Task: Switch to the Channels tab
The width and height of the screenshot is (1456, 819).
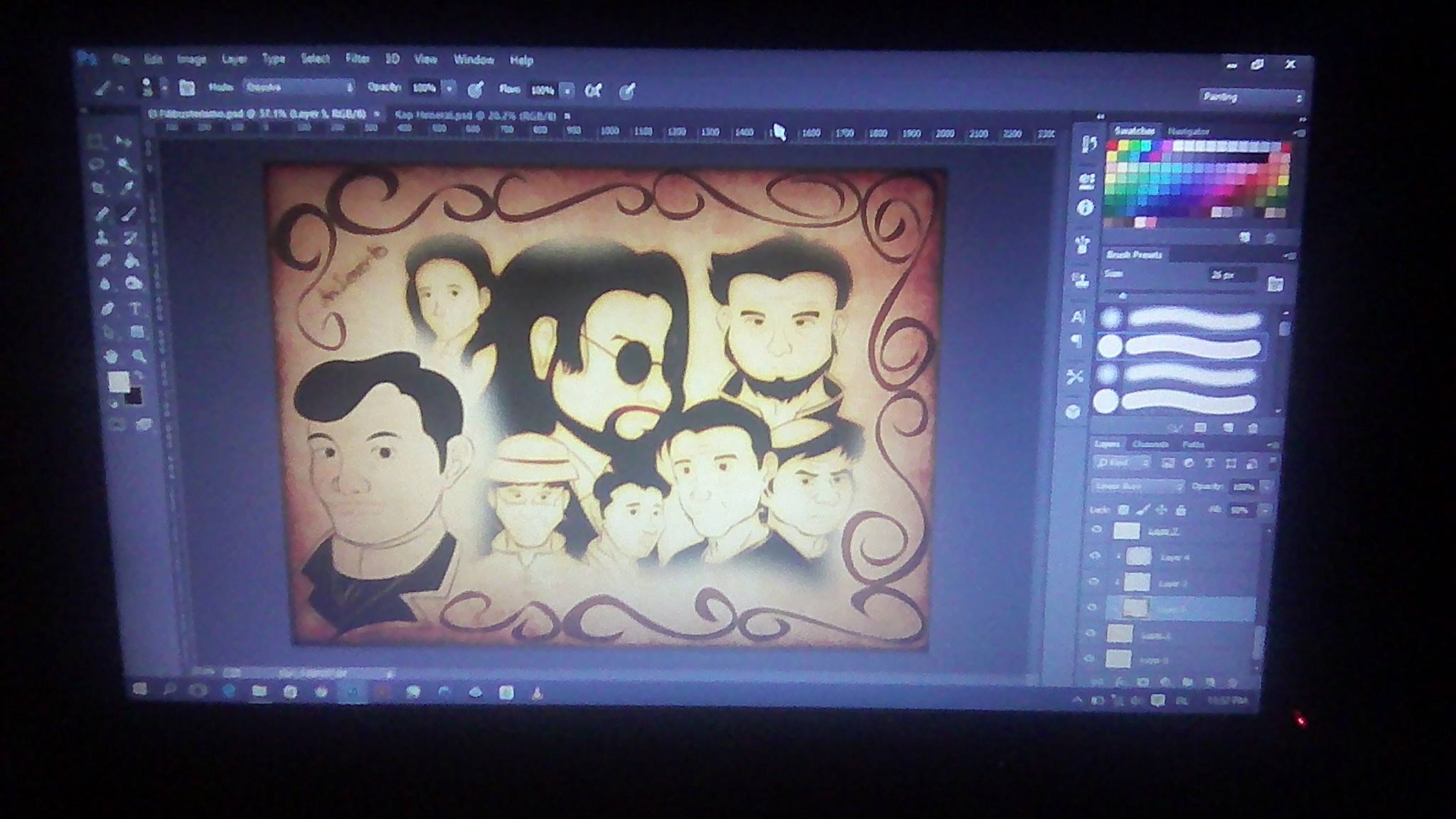Action: 1150,444
